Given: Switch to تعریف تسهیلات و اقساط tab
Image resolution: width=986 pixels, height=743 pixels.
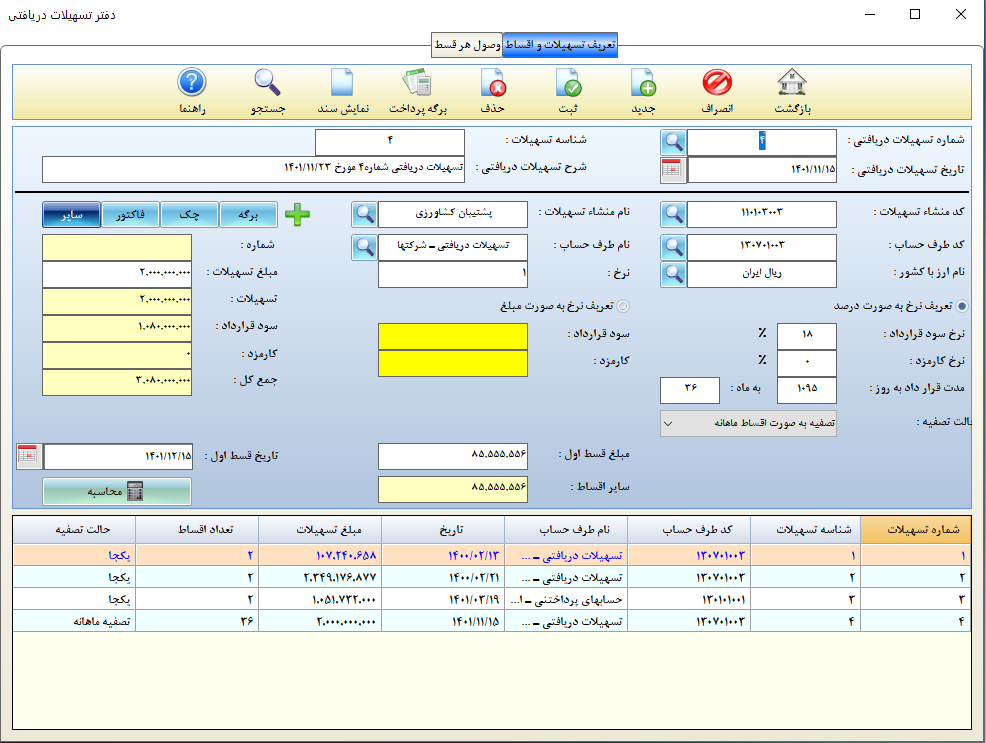Looking at the screenshot, I should [x=560, y=46].
